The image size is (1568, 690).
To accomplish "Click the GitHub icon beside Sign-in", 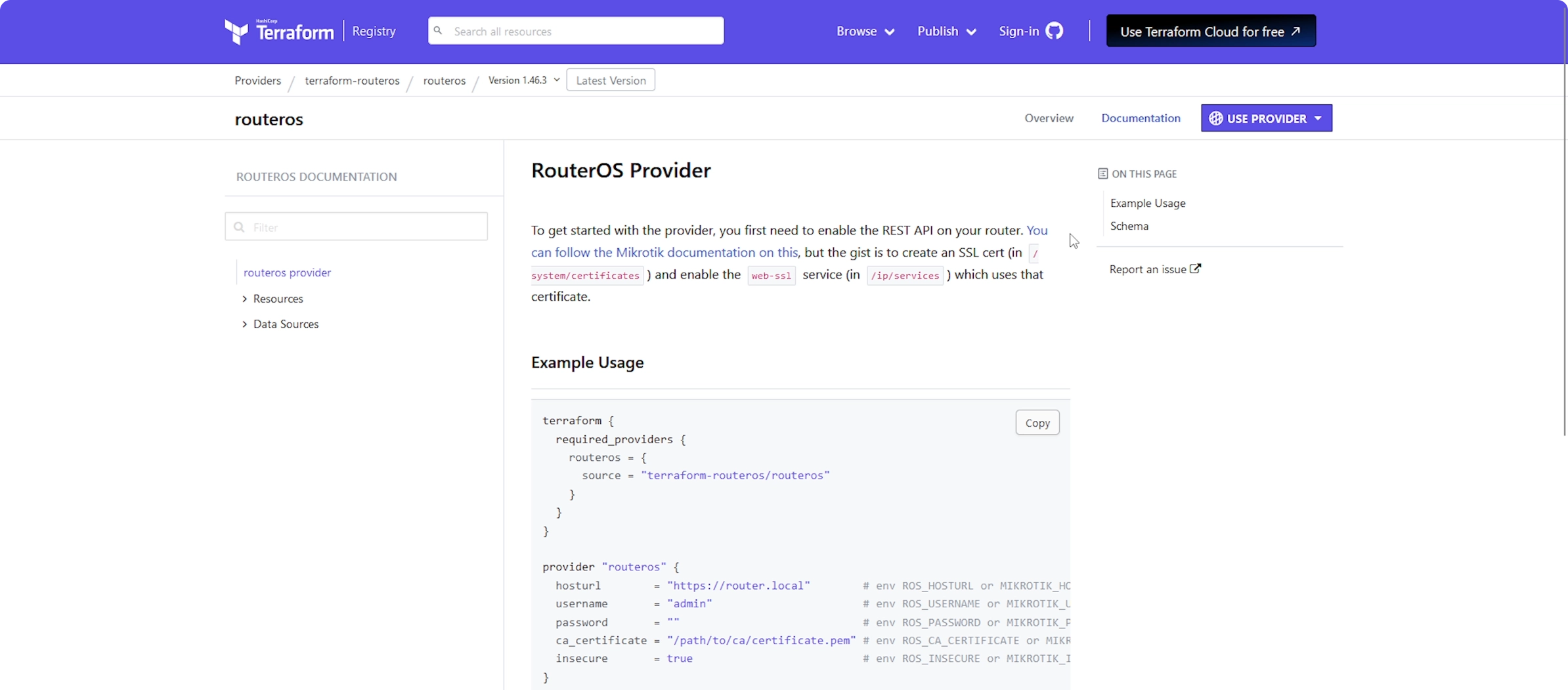I will click(1054, 31).
